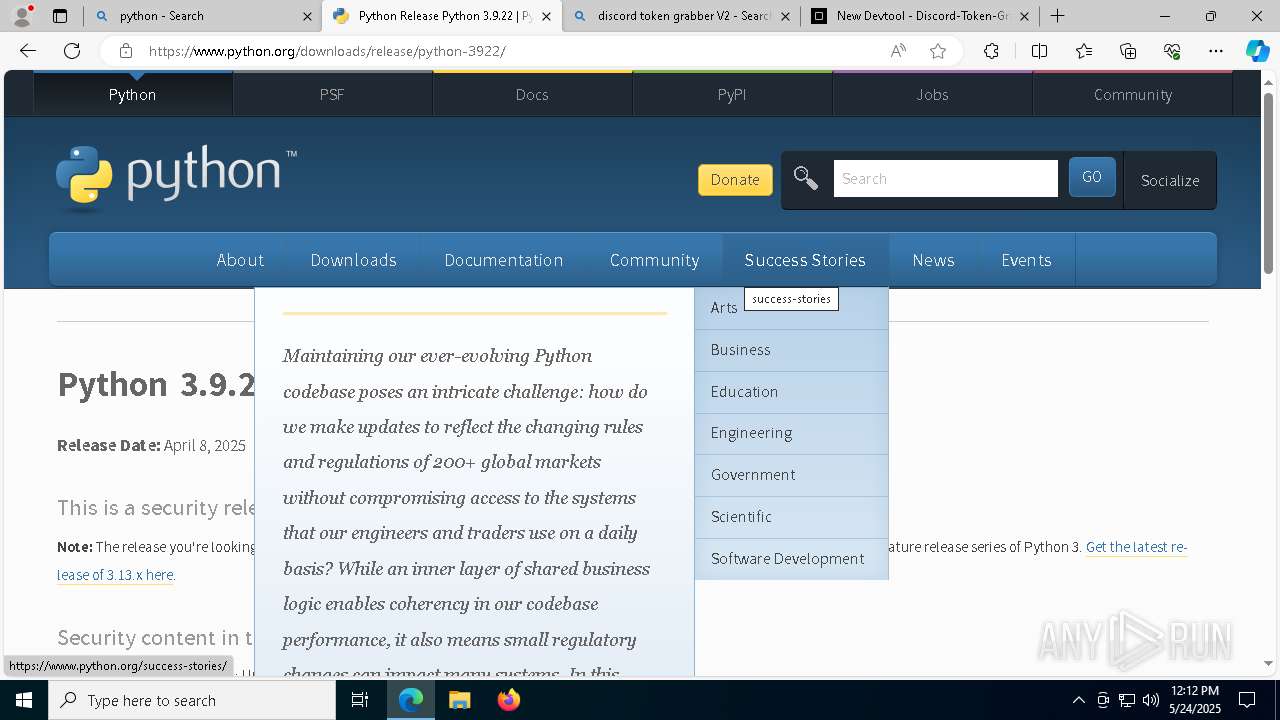Open the volume tray icon
This screenshot has width=1280, height=720.
point(1150,700)
